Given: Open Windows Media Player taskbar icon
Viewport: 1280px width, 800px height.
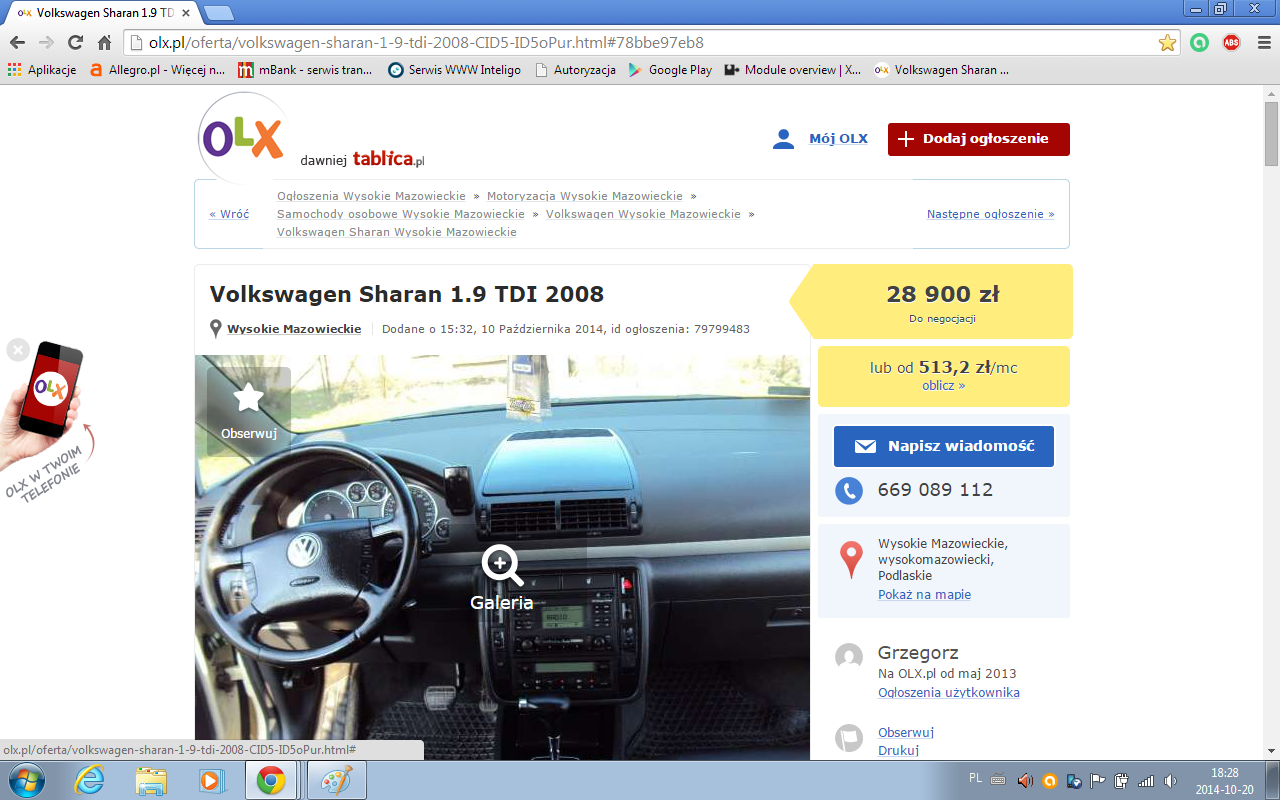Looking at the screenshot, I should [x=211, y=780].
